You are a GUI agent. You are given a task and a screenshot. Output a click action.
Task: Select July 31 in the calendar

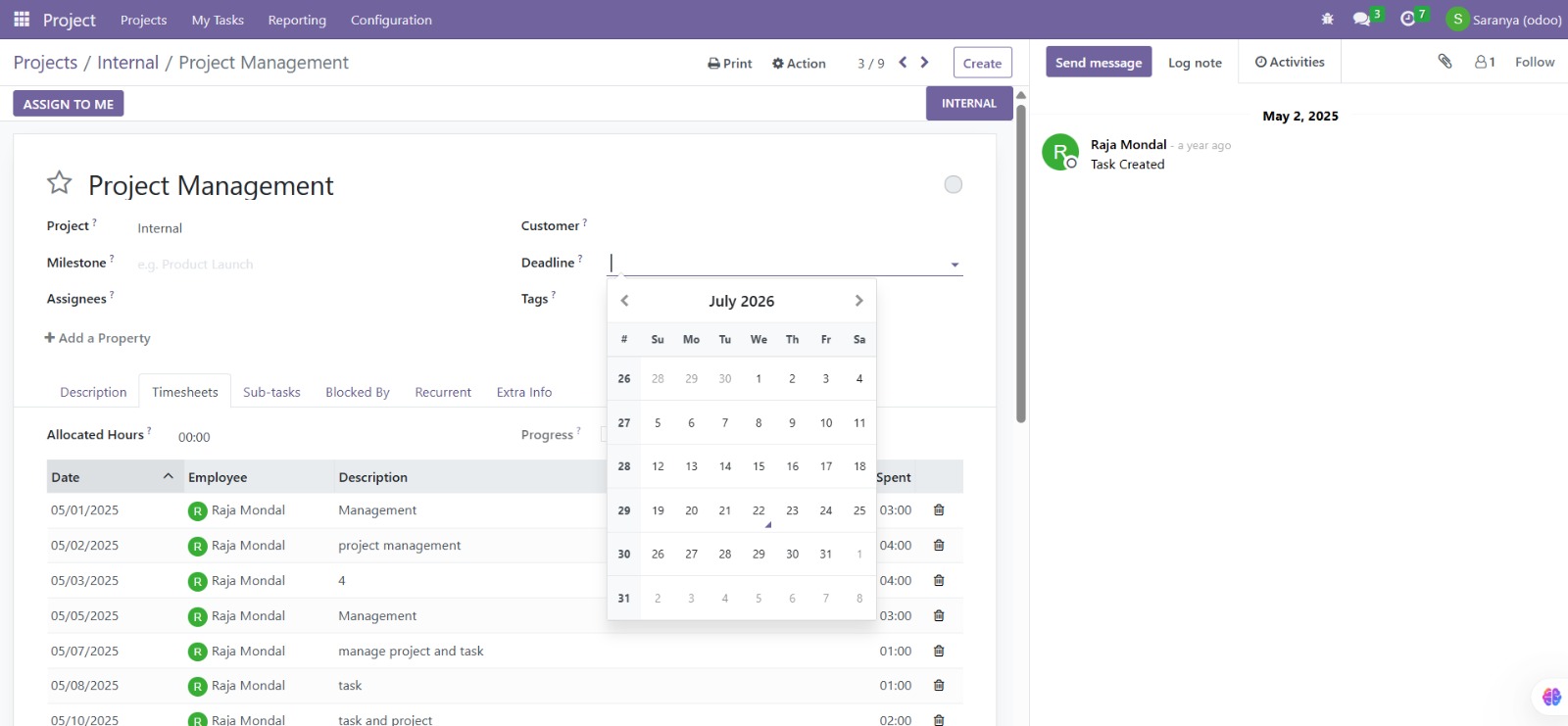pos(826,554)
